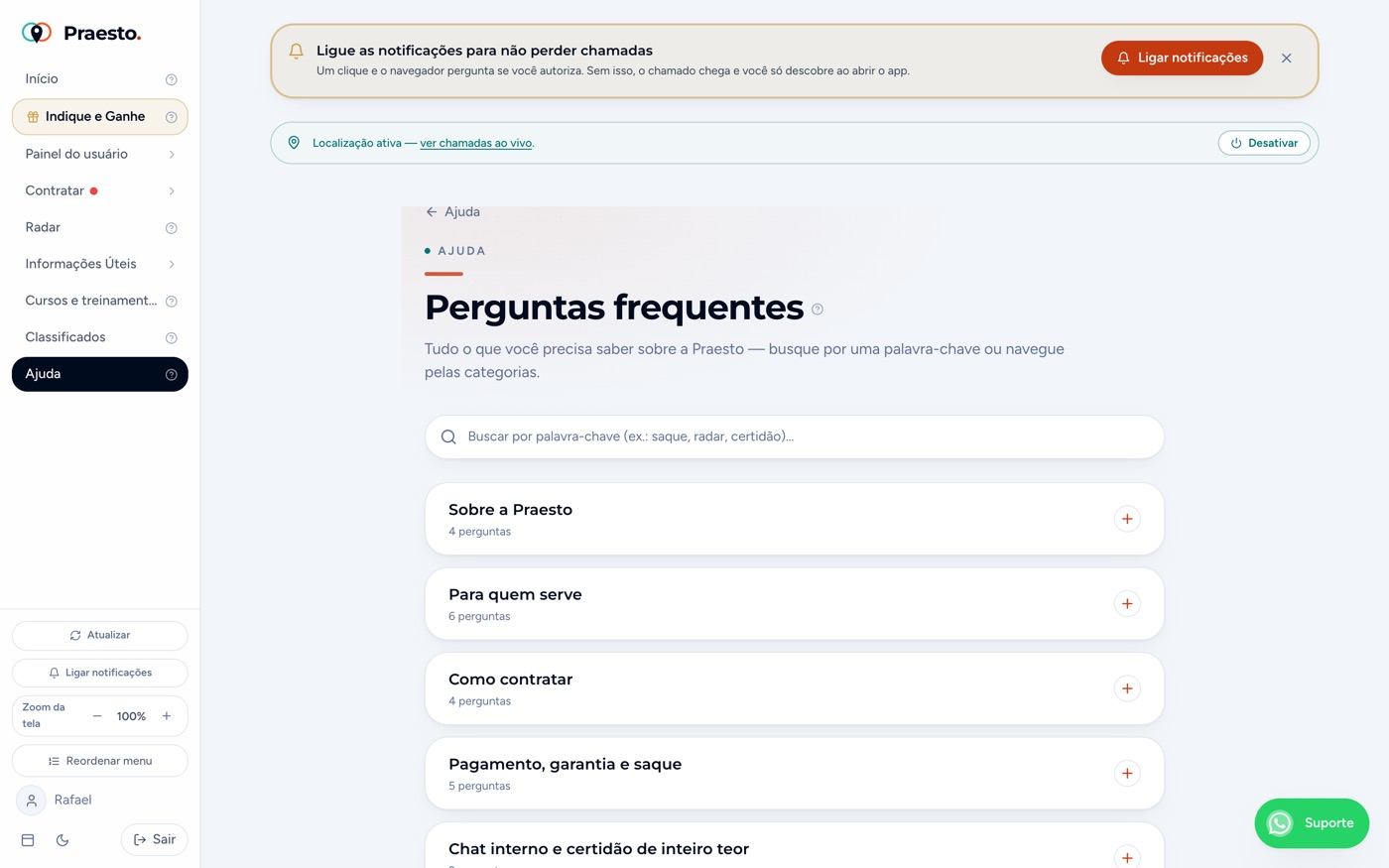Viewport: 1389px width, 868px height.
Task: Click the Praesto logo icon
Action: click(37, 33)
